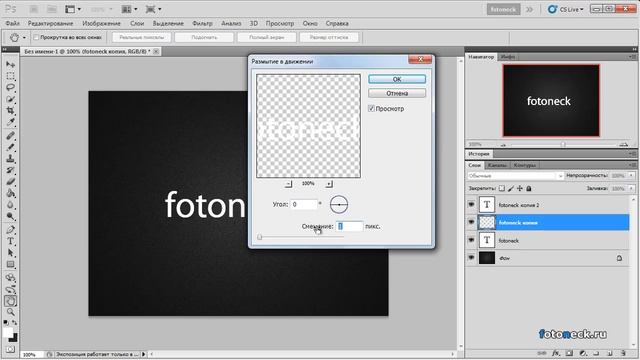The width and height of the screenshot is (640, 360).
Task: Hide the Фон background layer
Action: 471,258
